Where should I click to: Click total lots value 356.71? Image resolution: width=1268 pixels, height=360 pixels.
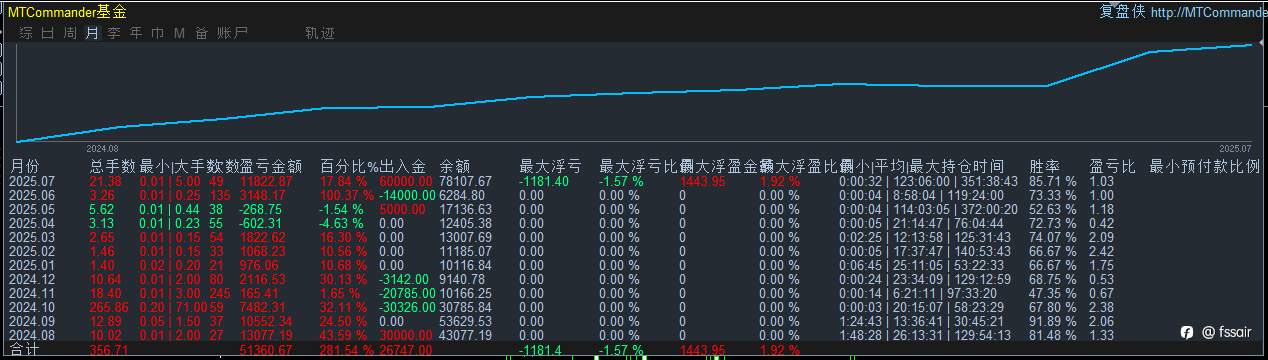(x=108, y=350)
